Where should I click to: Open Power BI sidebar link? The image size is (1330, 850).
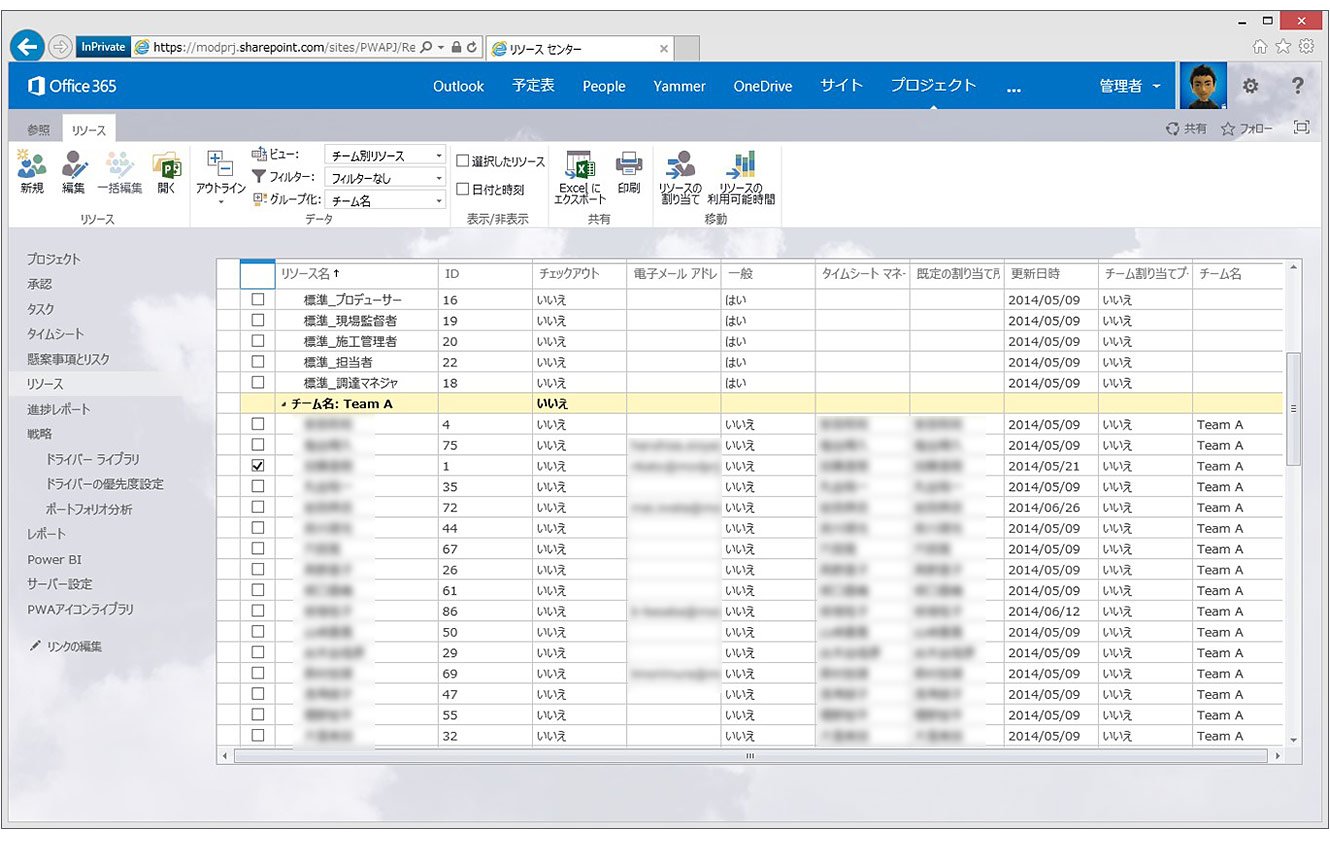pos(54,559)
